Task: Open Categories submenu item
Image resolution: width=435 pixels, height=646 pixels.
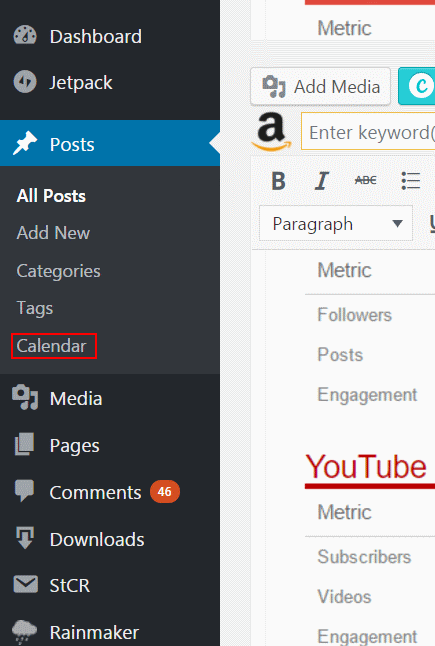Action: [58, 271]
